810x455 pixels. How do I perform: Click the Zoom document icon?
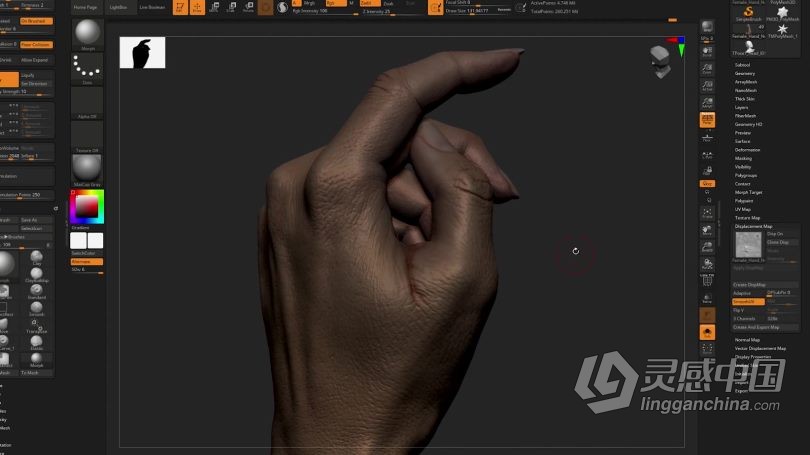pyautogui.click(x=707, y=69)
